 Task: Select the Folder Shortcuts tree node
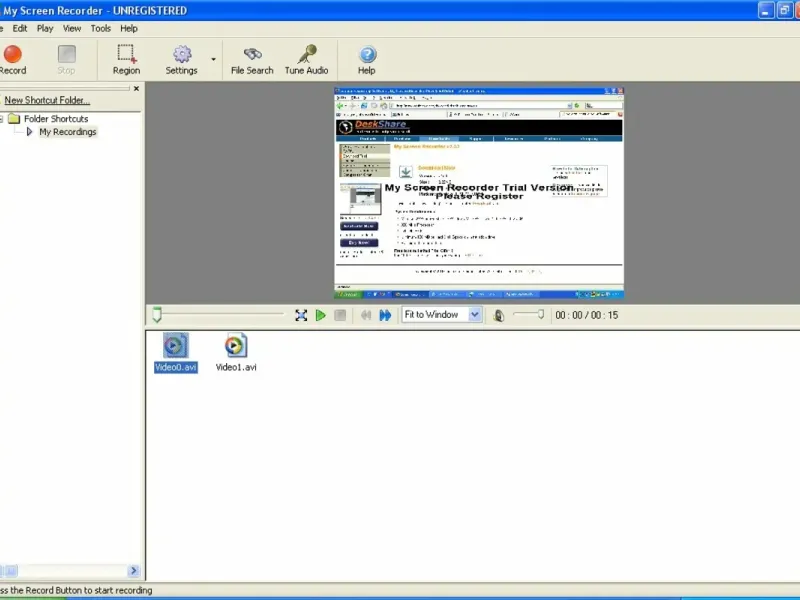56,119
